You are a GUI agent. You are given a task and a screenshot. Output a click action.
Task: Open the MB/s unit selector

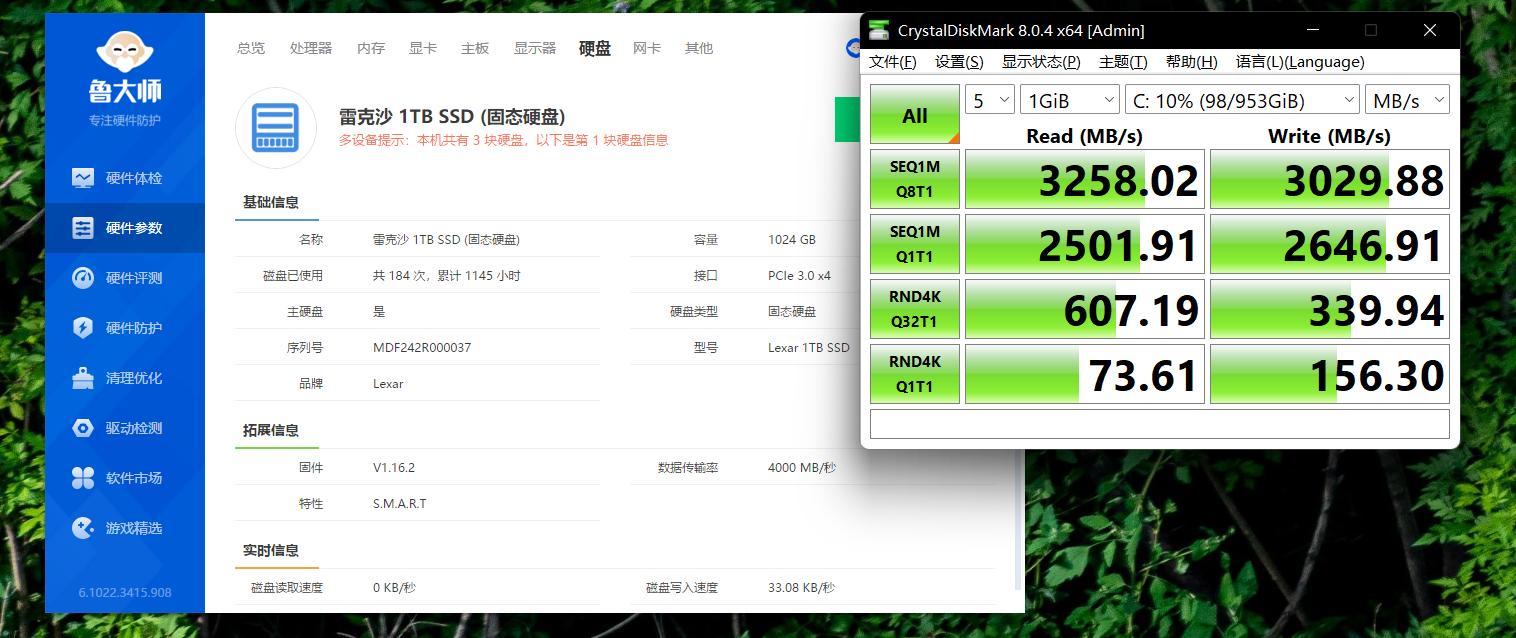1406,99
